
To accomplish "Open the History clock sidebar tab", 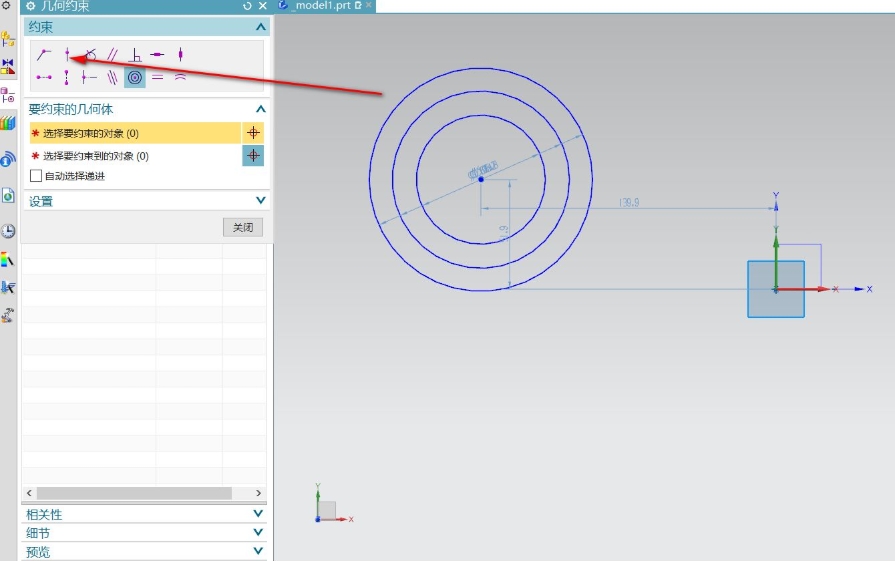I will [x=8, y=231].
